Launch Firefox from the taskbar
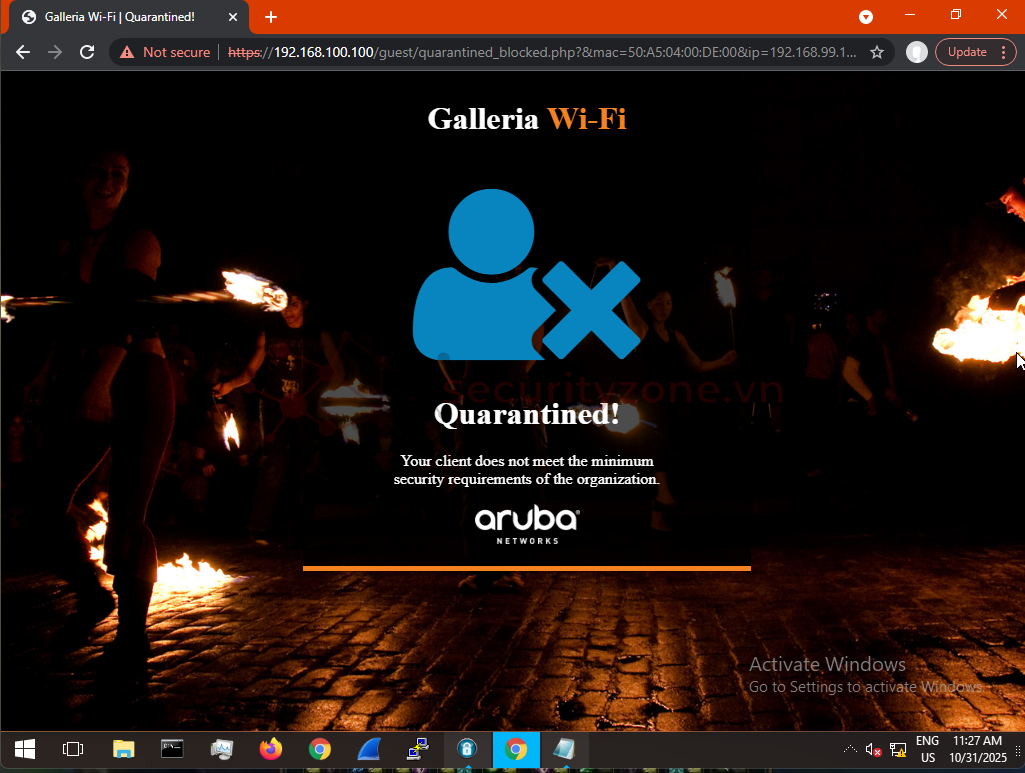 pos(270,749)
